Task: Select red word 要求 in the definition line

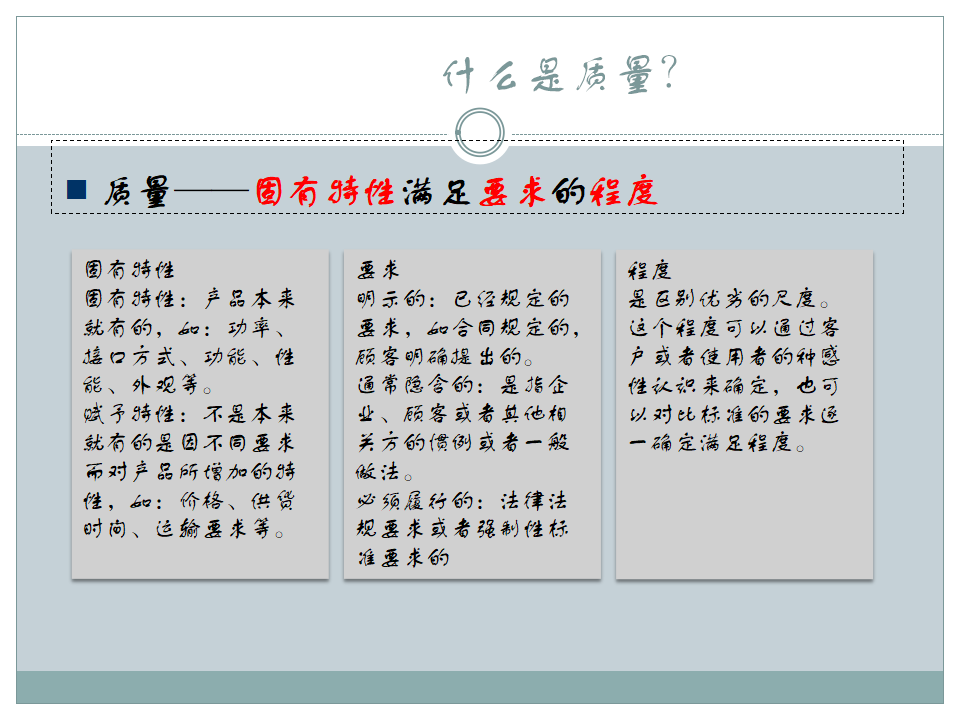Action: [512, 192]
